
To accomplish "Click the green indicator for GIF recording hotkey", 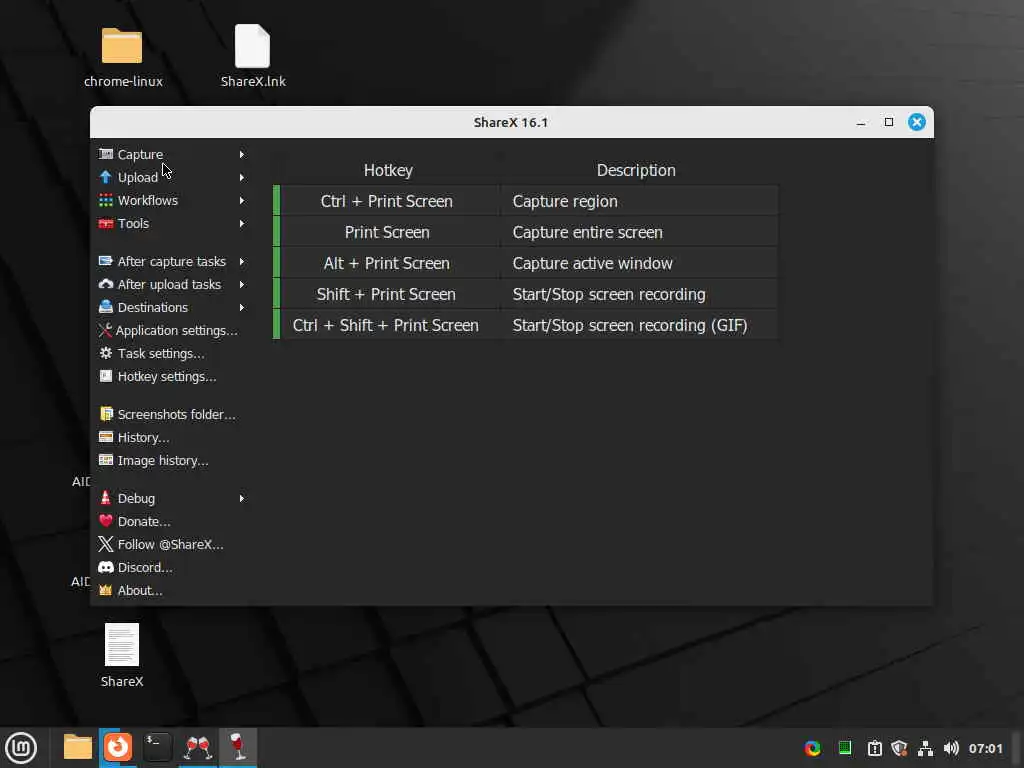I will [x=276, y=325].
